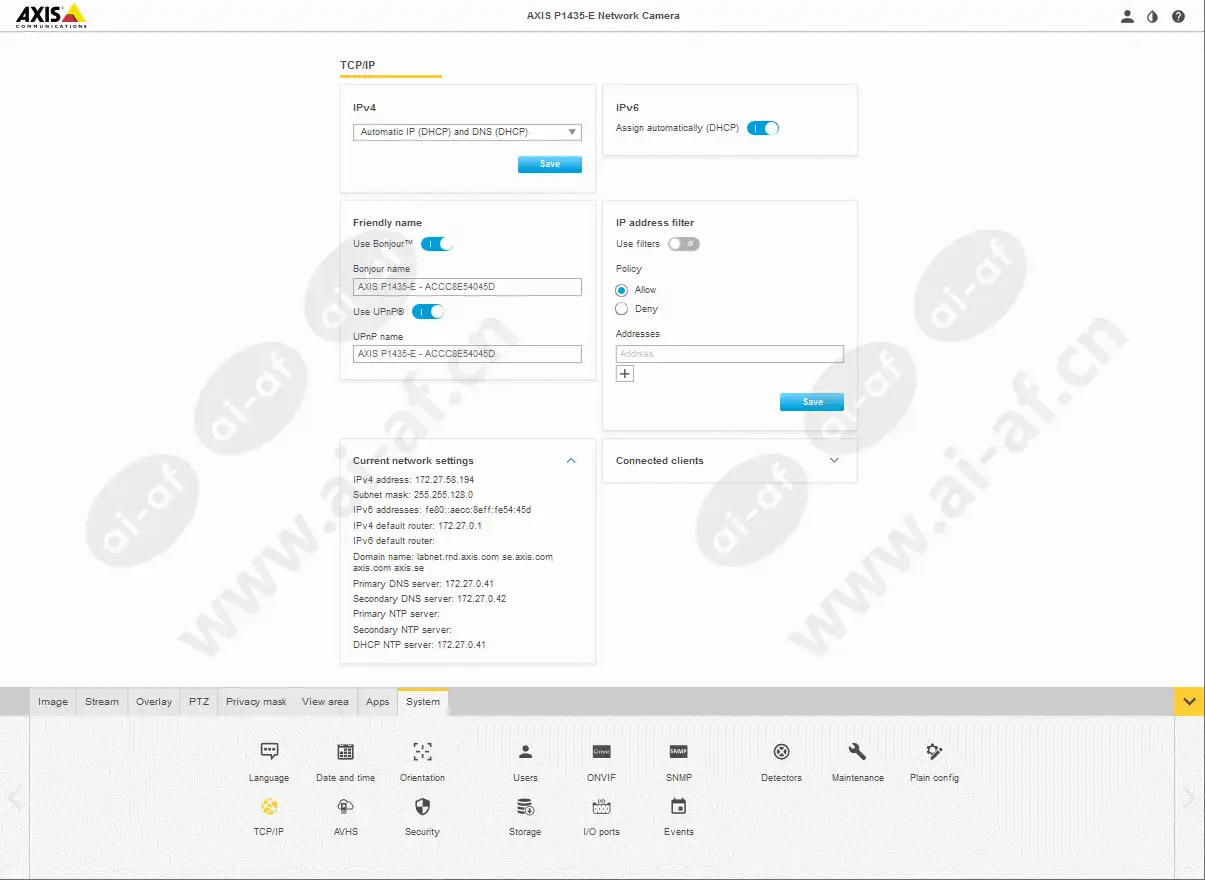Click the IPv4 default router 172.27.0.1 line
1205x880 pixels.
tap(417, 525)
